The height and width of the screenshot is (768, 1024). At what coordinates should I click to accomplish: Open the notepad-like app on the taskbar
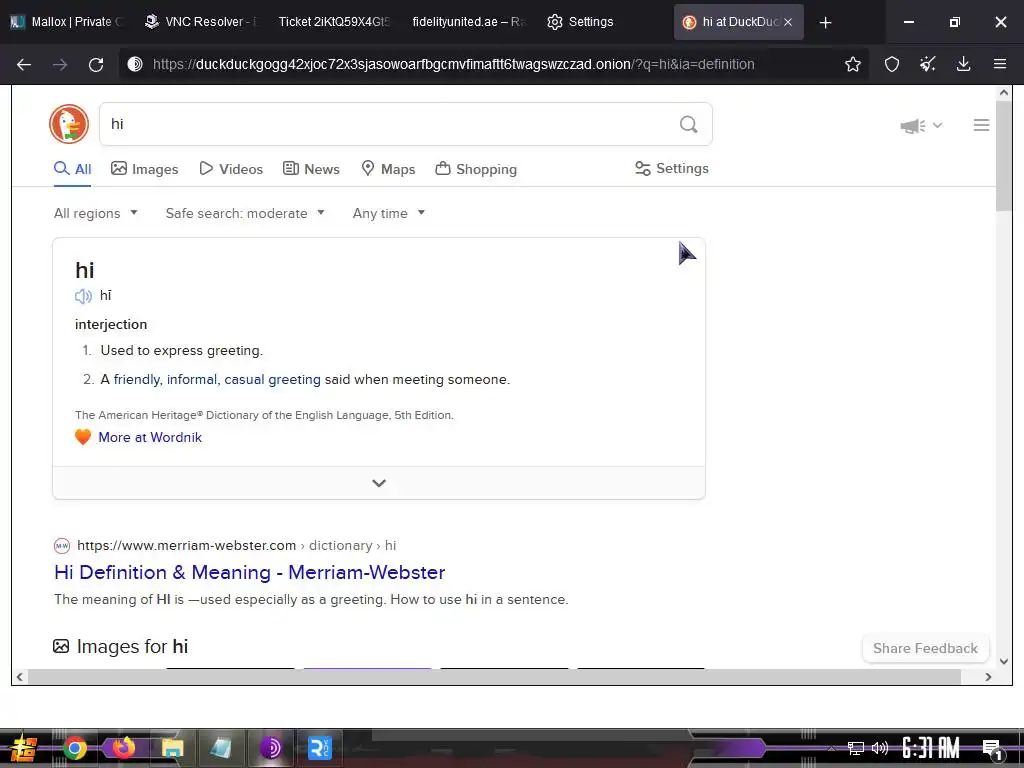221,748
